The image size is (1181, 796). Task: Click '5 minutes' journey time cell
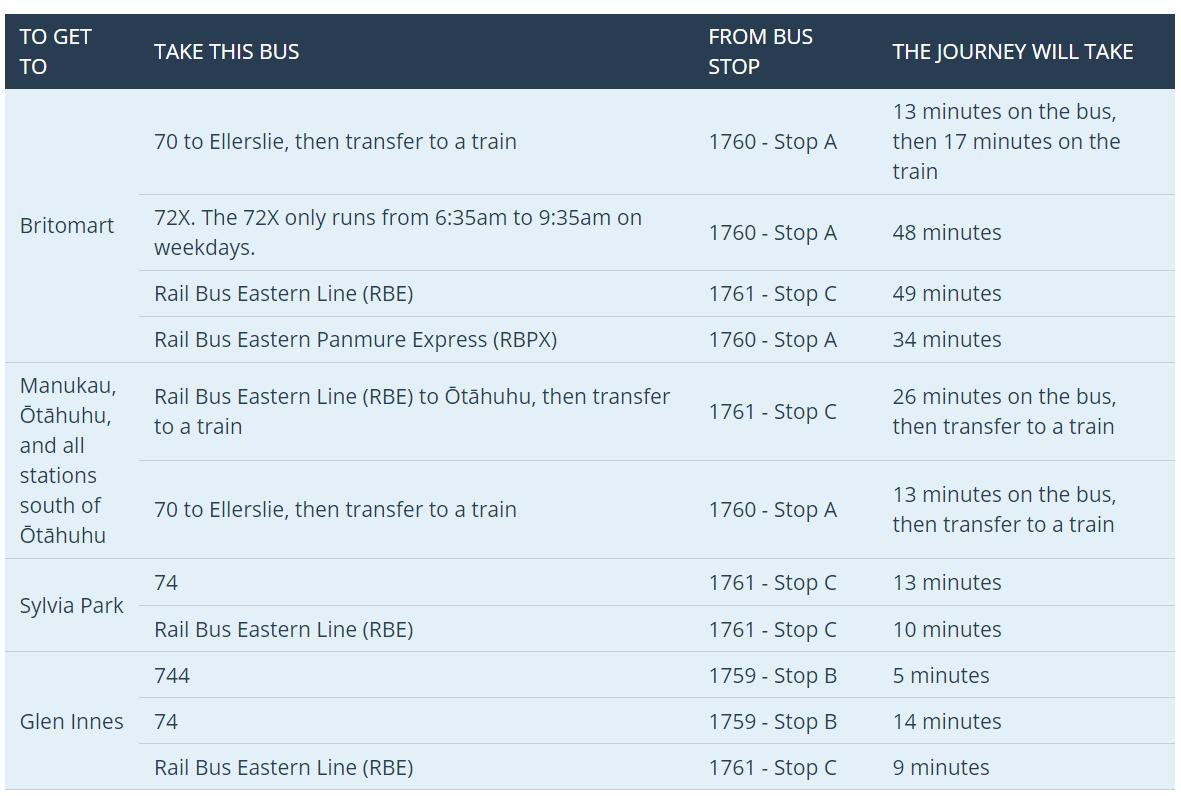coord(941,676)
